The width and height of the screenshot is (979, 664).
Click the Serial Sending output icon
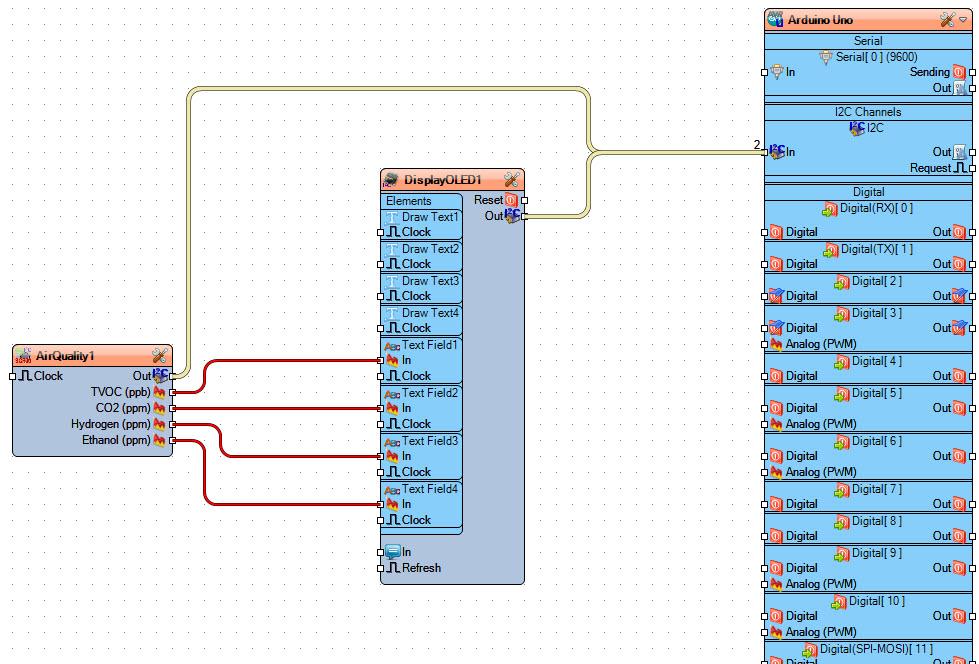tap(958, 72)
